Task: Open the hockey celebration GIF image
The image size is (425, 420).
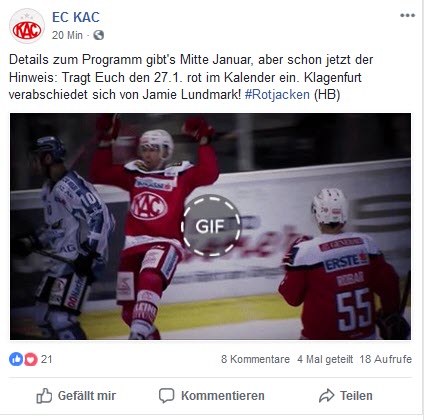Action: [210, 226]
